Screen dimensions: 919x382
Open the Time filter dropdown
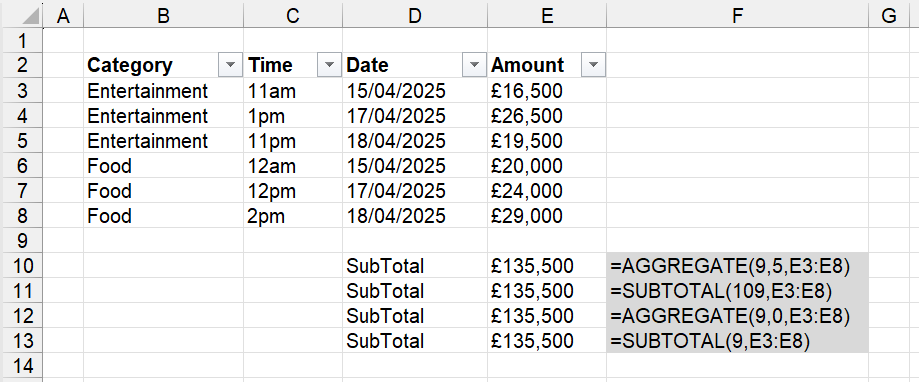point(329,65)
